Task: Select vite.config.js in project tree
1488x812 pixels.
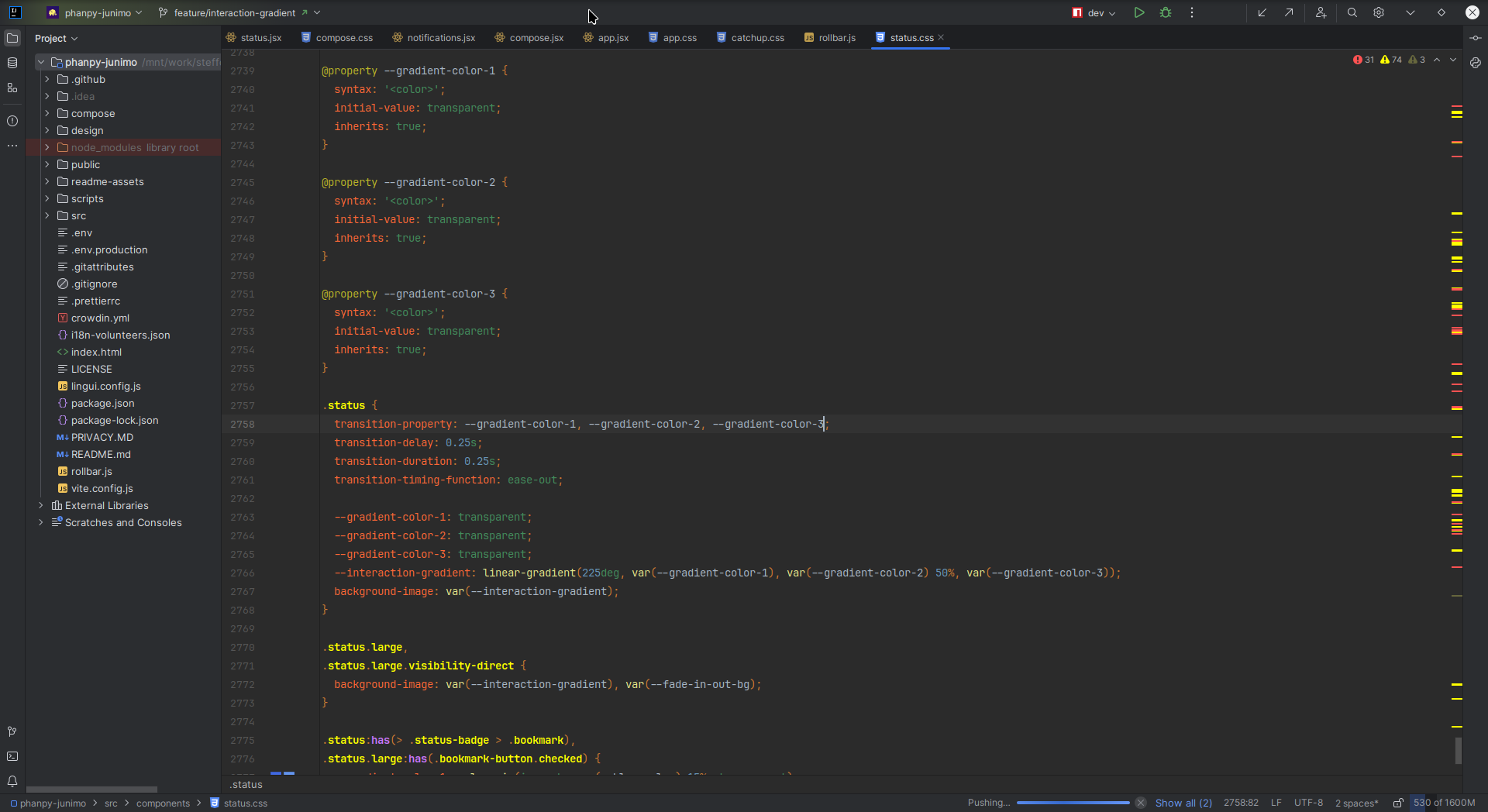Action: [x=102, y=488]
